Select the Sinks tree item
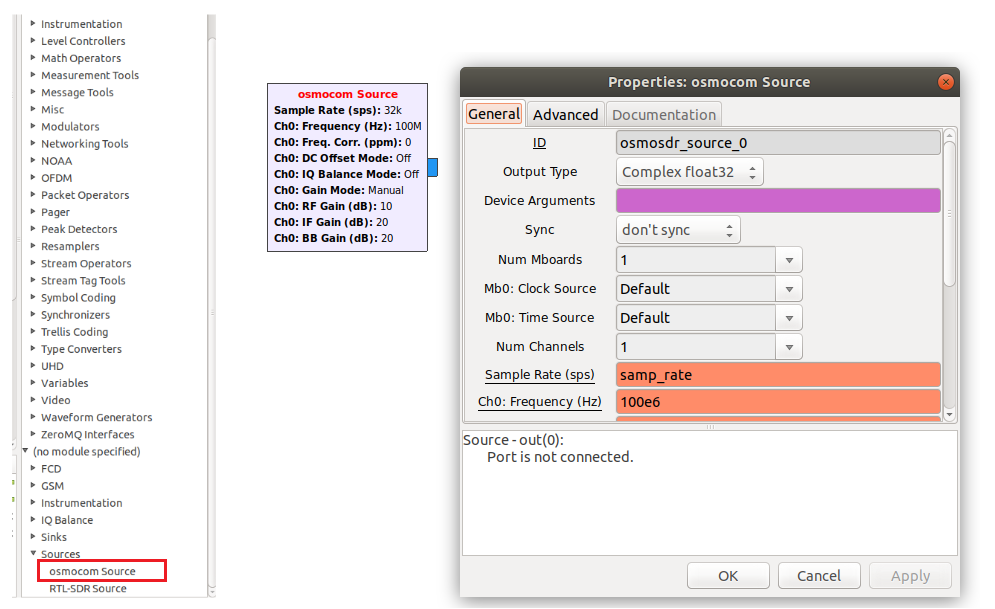The image size is (995, 609). tap(54, 537)
